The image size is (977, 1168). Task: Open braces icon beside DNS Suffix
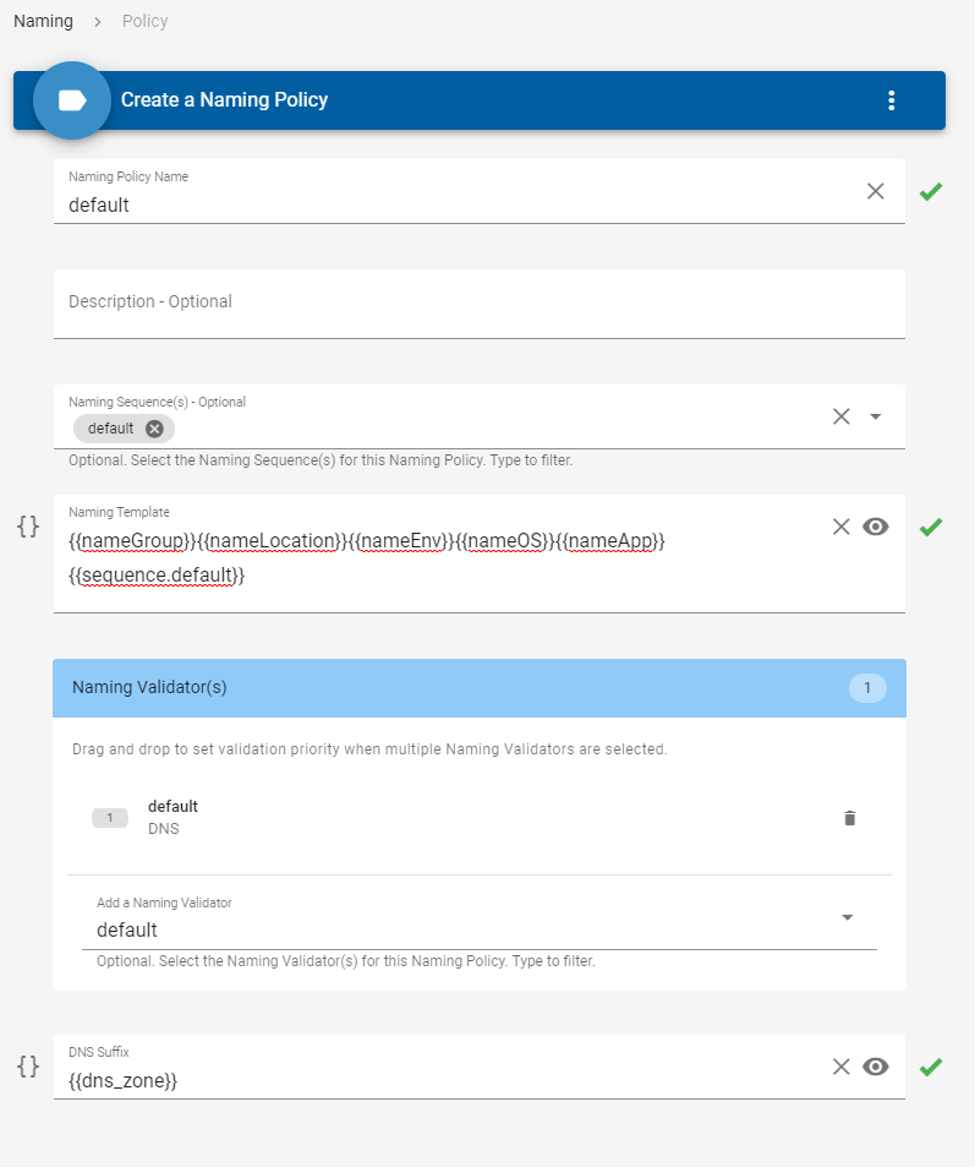tap(28, 1067)
